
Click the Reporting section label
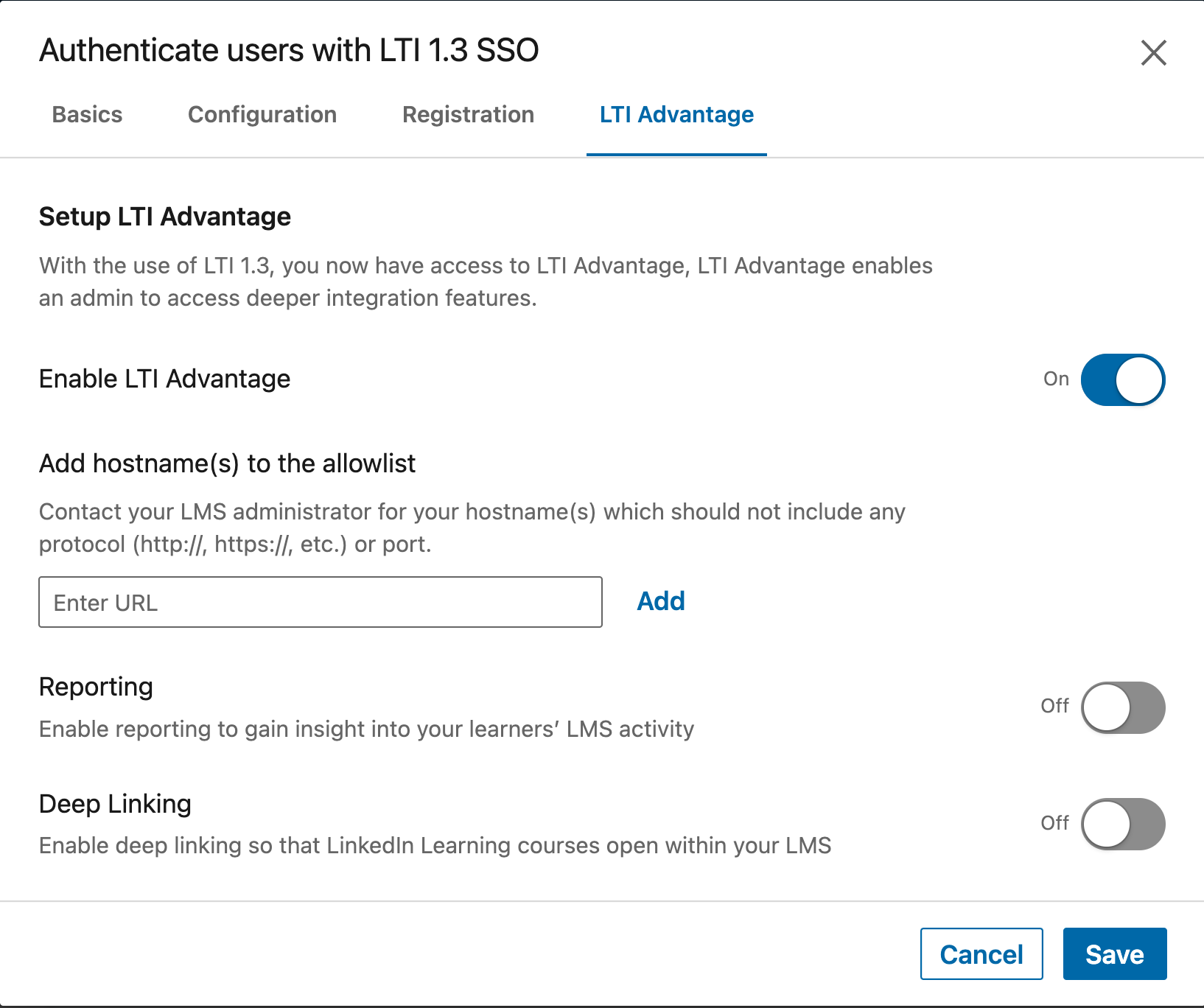(x=96, y=686)
